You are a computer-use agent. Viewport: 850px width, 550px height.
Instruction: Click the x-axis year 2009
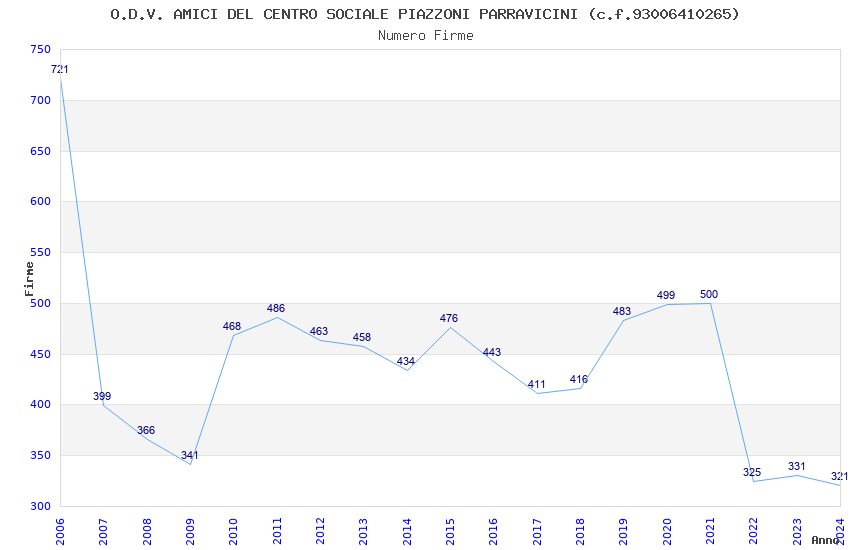[190, 531]
